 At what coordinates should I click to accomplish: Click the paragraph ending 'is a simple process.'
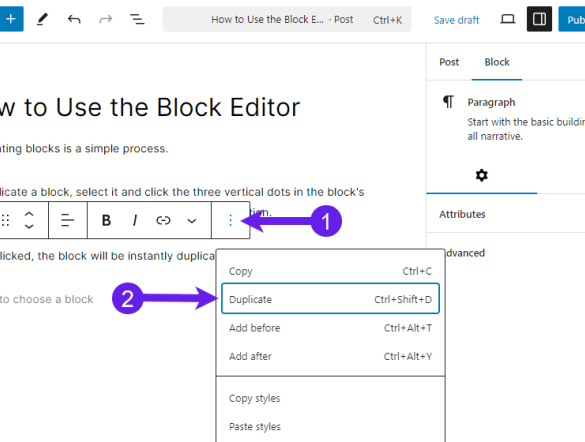pos(84,149)
